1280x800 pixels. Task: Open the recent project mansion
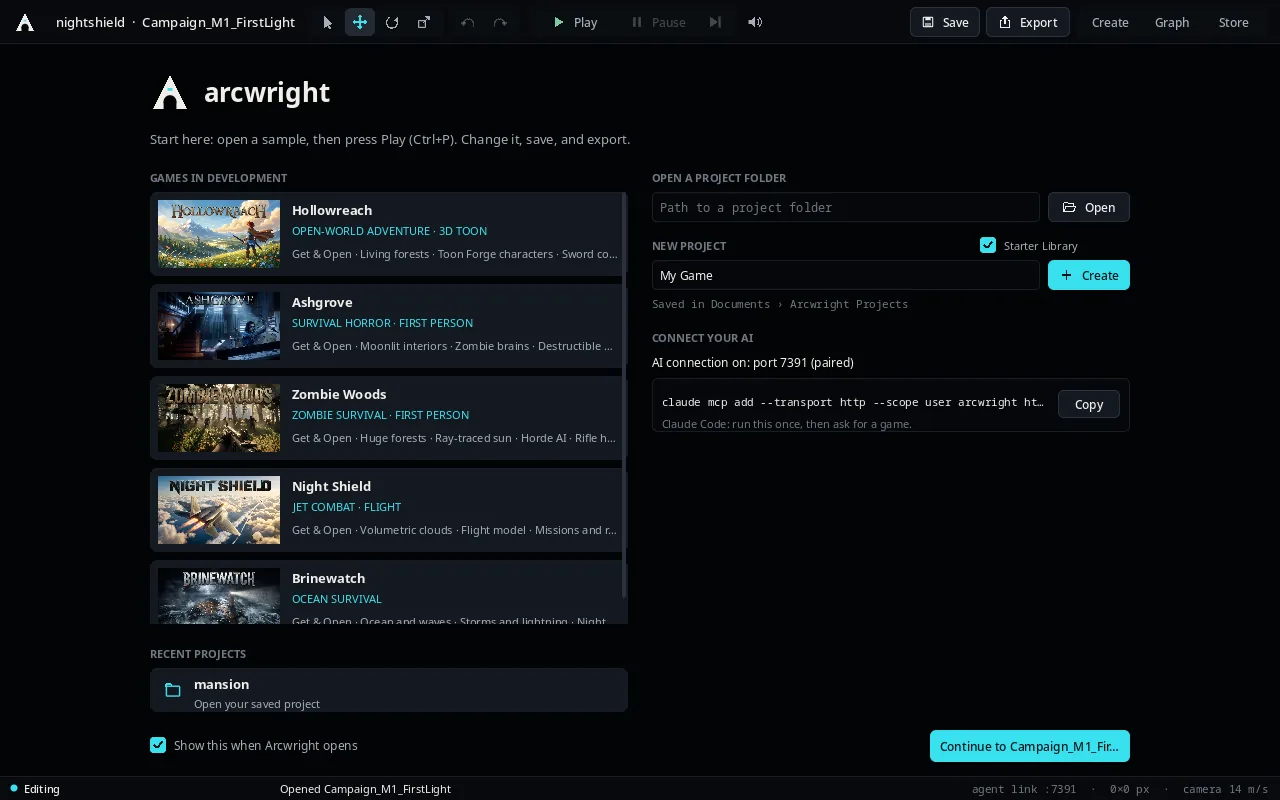389,690
